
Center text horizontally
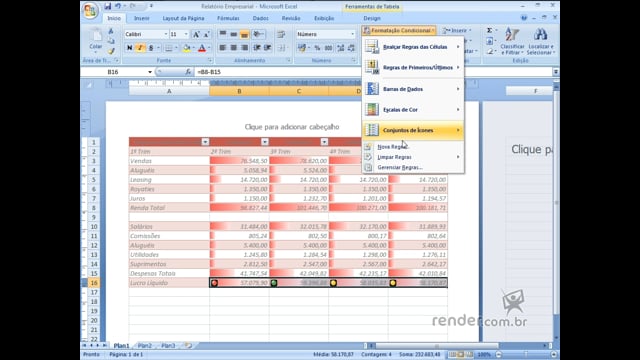pos(233,48)
